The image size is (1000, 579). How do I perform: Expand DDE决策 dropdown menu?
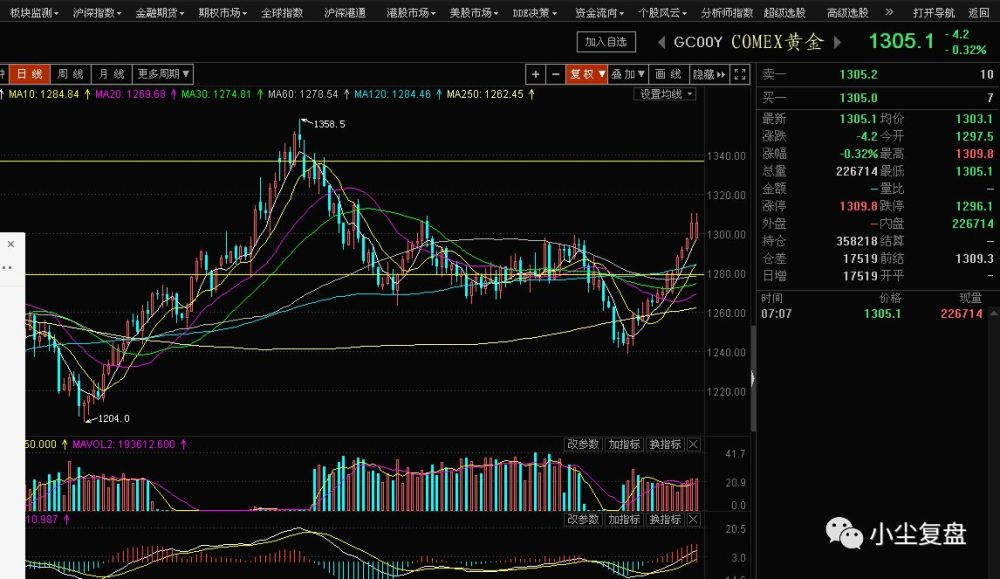pyautogui.click(x=534, y=12)
